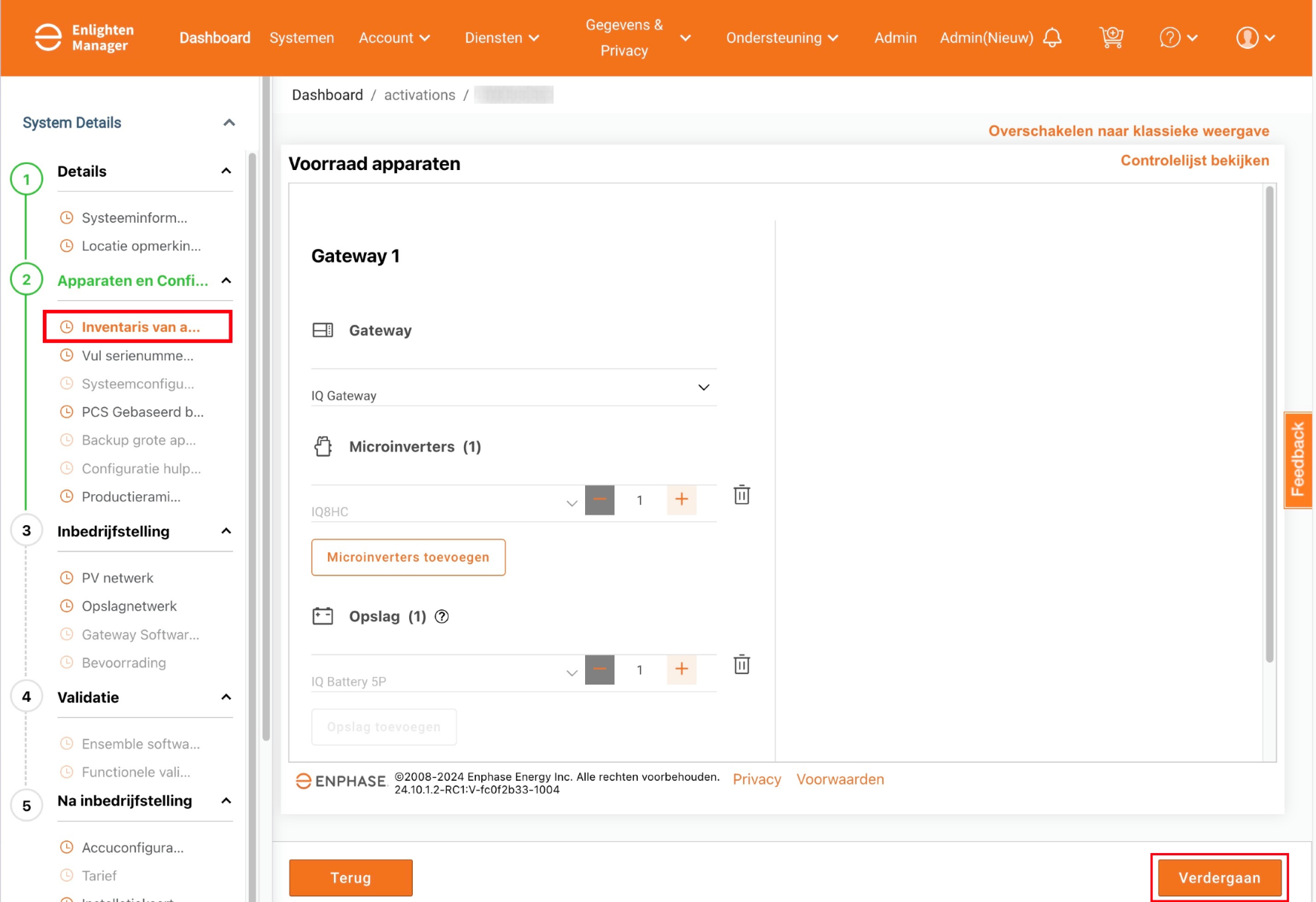Screen dimensions: 1316x902
Task: Select PV netwerk step
Action: click(117, 578)
